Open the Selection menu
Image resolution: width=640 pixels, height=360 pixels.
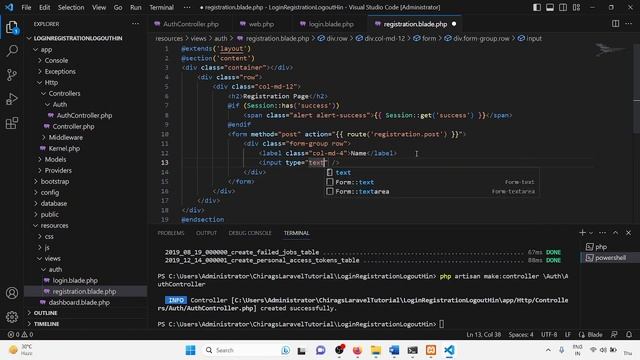[71, 7]
